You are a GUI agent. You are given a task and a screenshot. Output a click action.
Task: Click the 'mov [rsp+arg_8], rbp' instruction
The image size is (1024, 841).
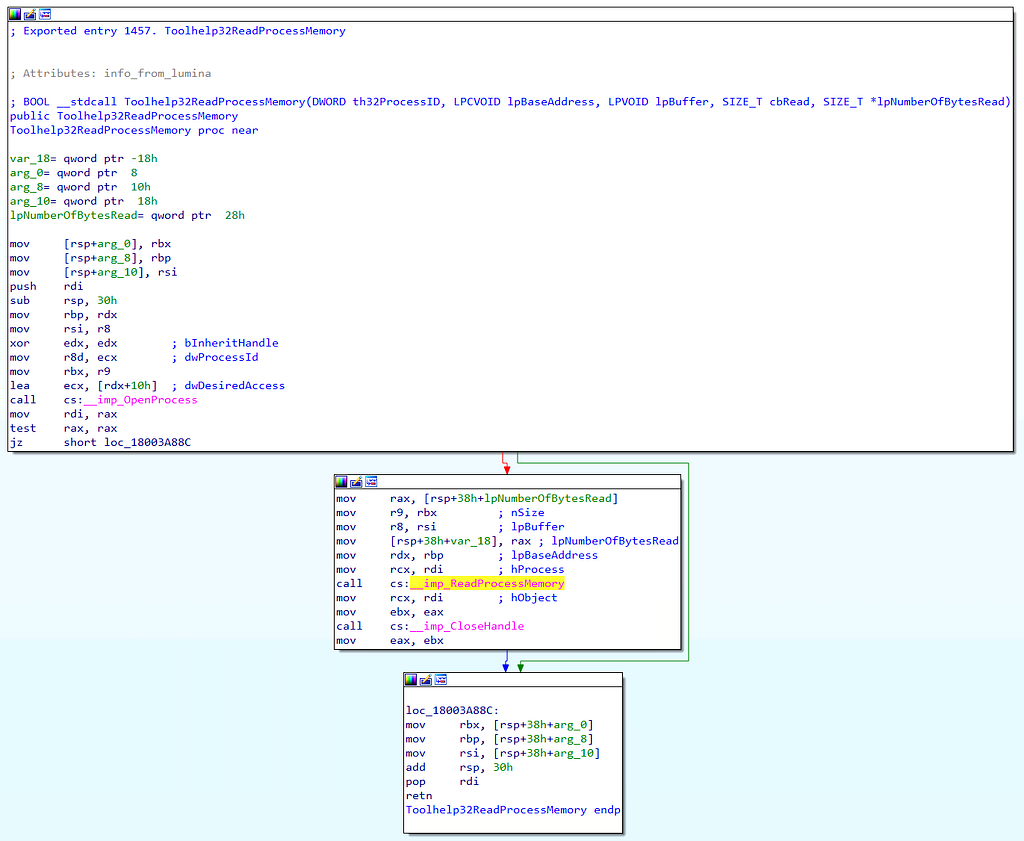pos(90,258)
